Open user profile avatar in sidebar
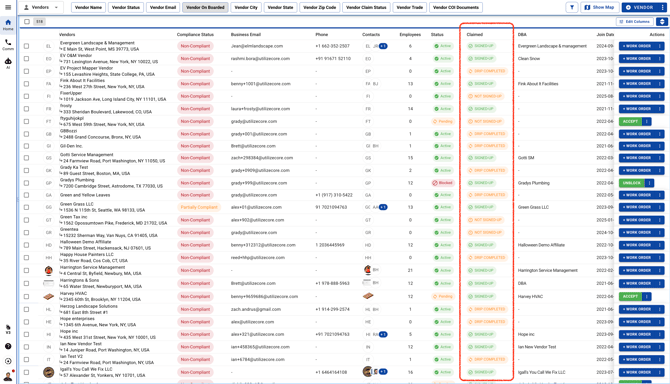Screen dimensions: 670x384 [x=8, y=376]
